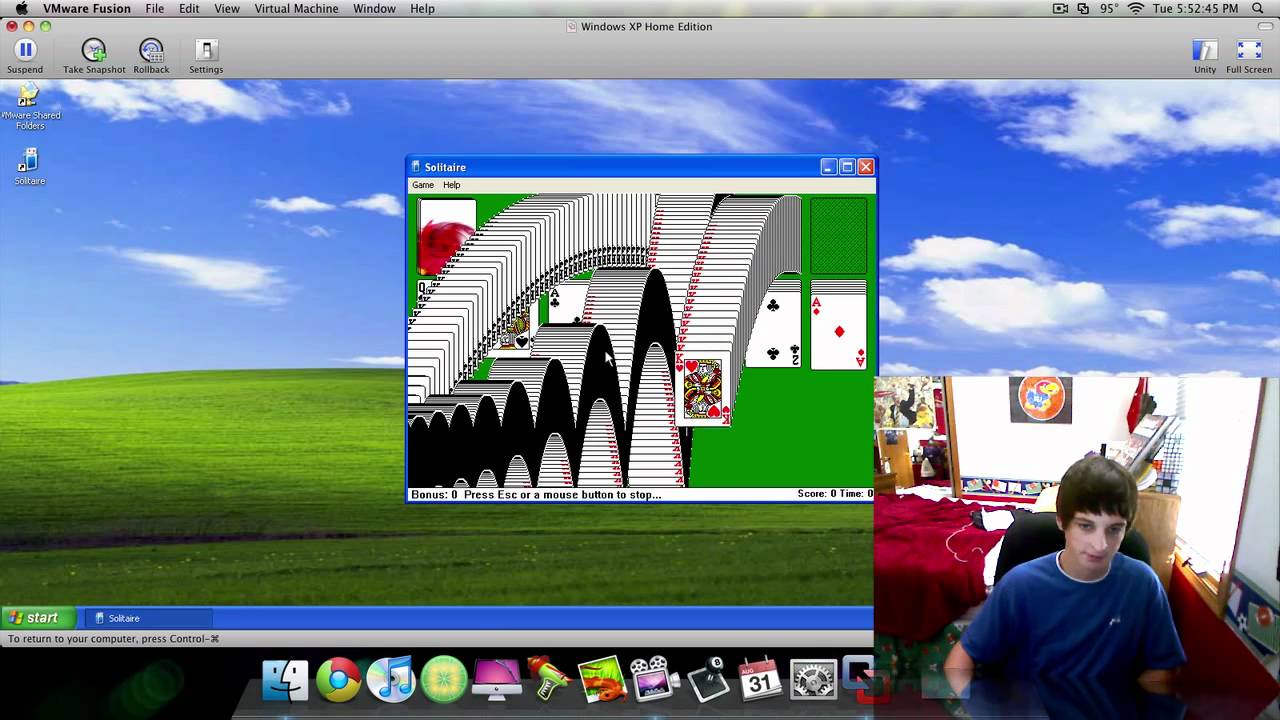Click the Solitaire score and time status
The image size is (1280, 720).
834,494
